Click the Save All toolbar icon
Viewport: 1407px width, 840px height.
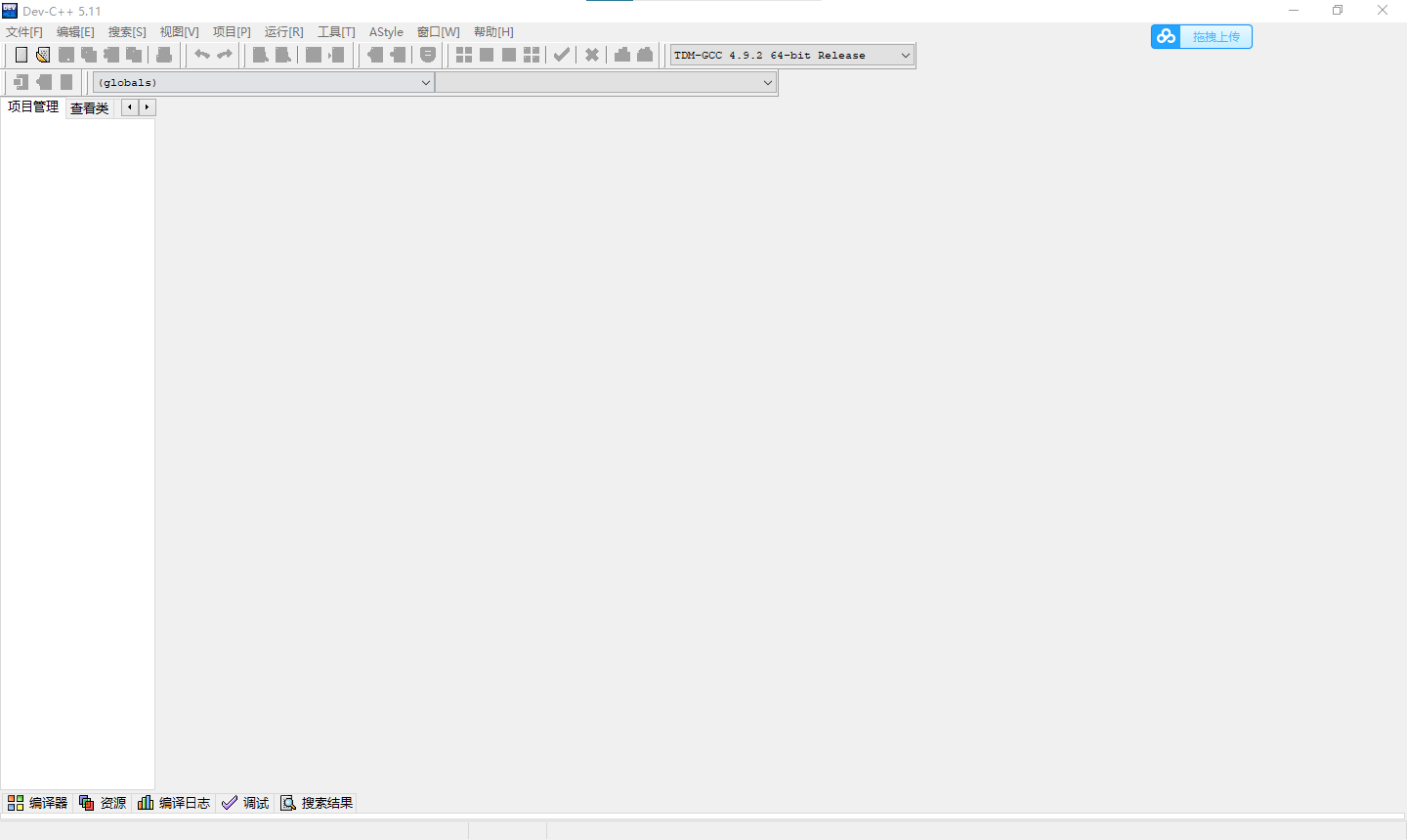tap(89, 55)
